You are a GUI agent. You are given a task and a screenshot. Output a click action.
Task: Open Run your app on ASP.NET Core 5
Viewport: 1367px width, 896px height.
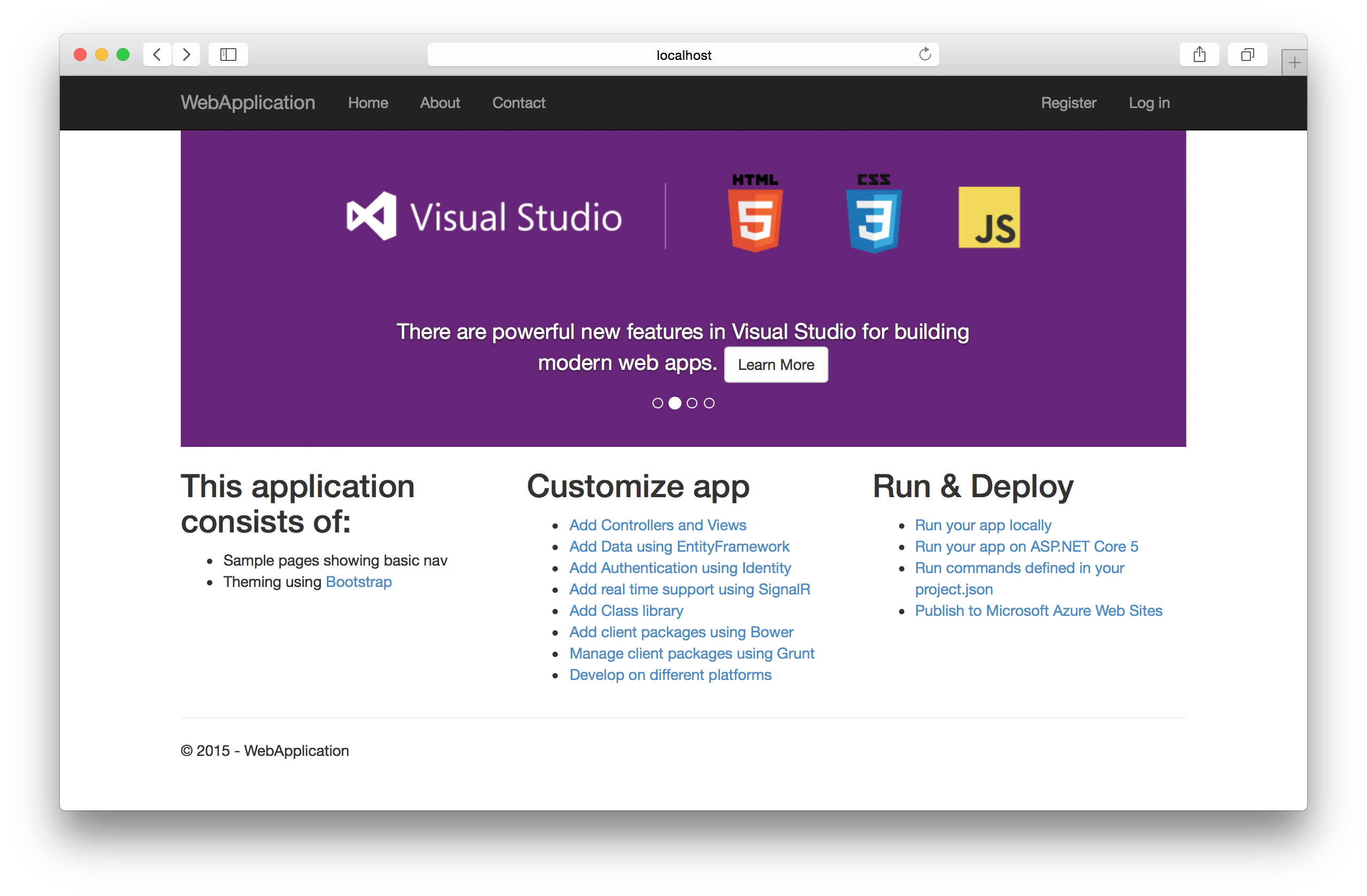[x=1026, y=546]
